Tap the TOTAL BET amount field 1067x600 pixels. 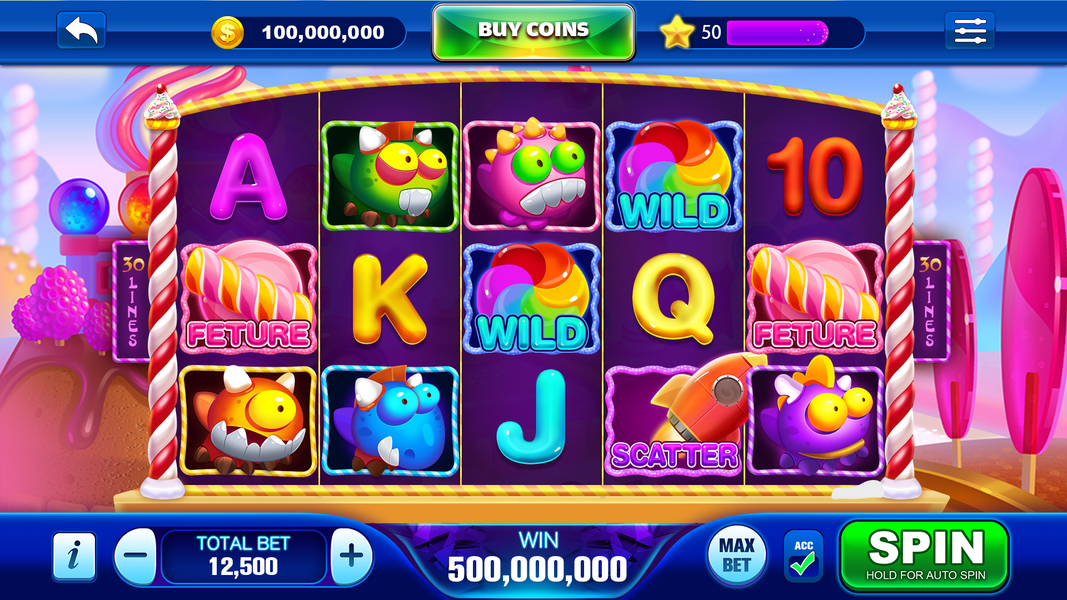[x=244, y=556]
